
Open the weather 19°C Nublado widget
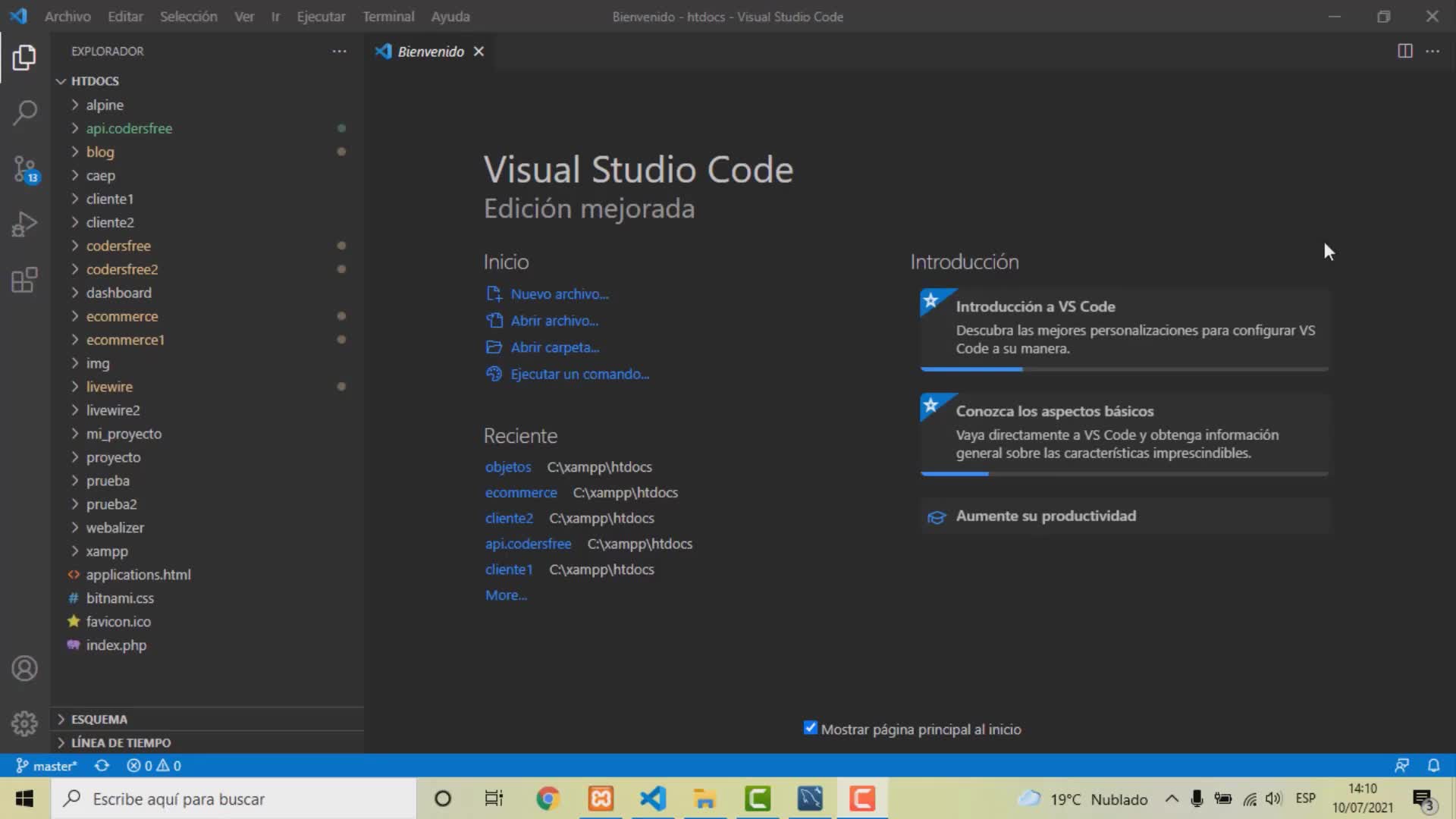[x=1083, y=799]
